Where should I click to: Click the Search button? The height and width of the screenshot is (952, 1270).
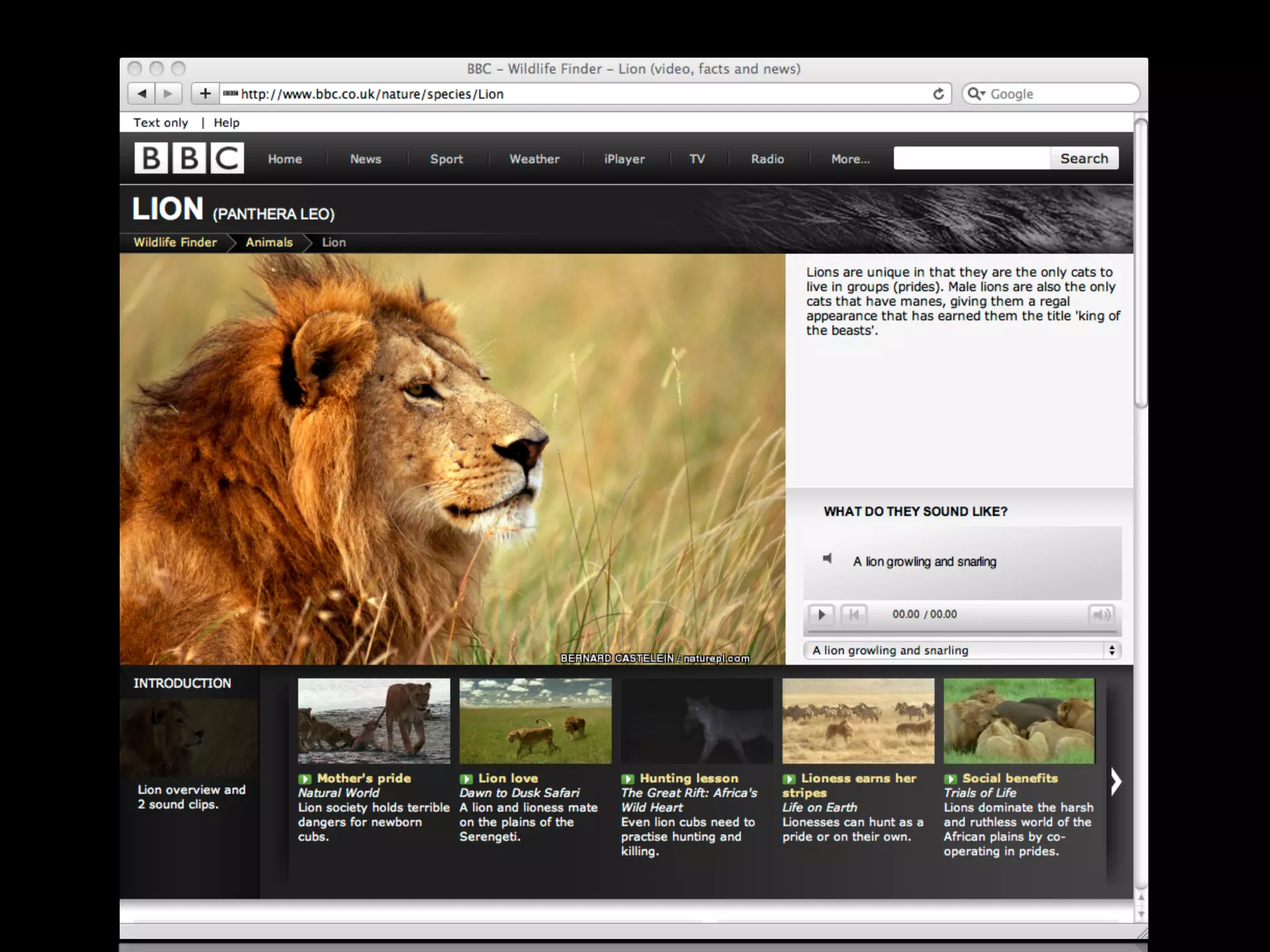click(x=1084, y=158)
